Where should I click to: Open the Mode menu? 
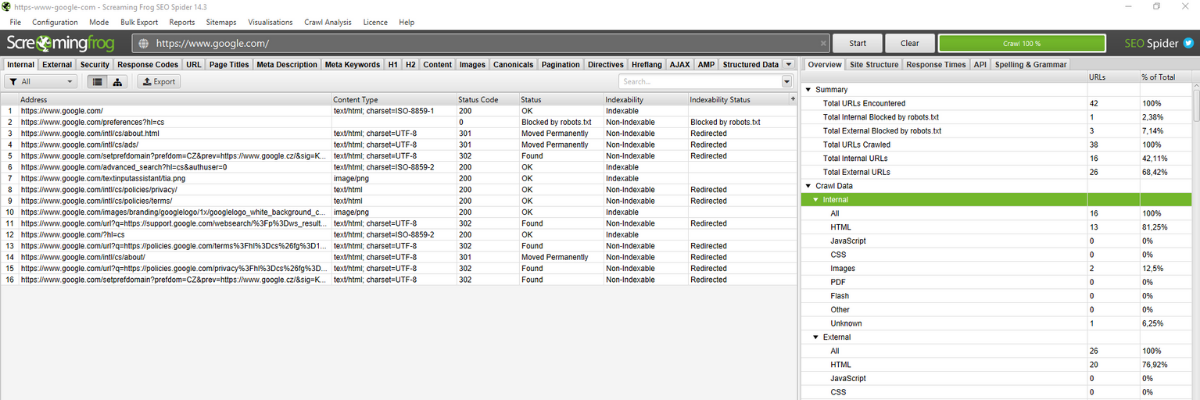click(99, 21)
